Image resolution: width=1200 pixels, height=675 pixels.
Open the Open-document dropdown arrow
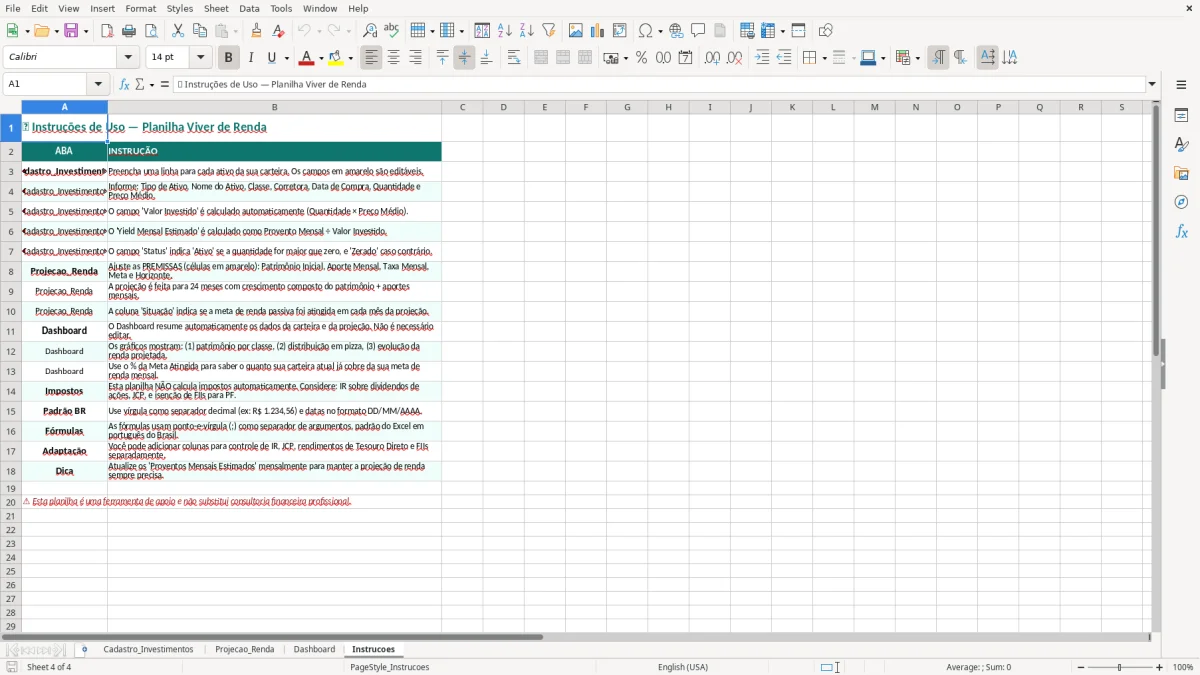tap(54, 31)
